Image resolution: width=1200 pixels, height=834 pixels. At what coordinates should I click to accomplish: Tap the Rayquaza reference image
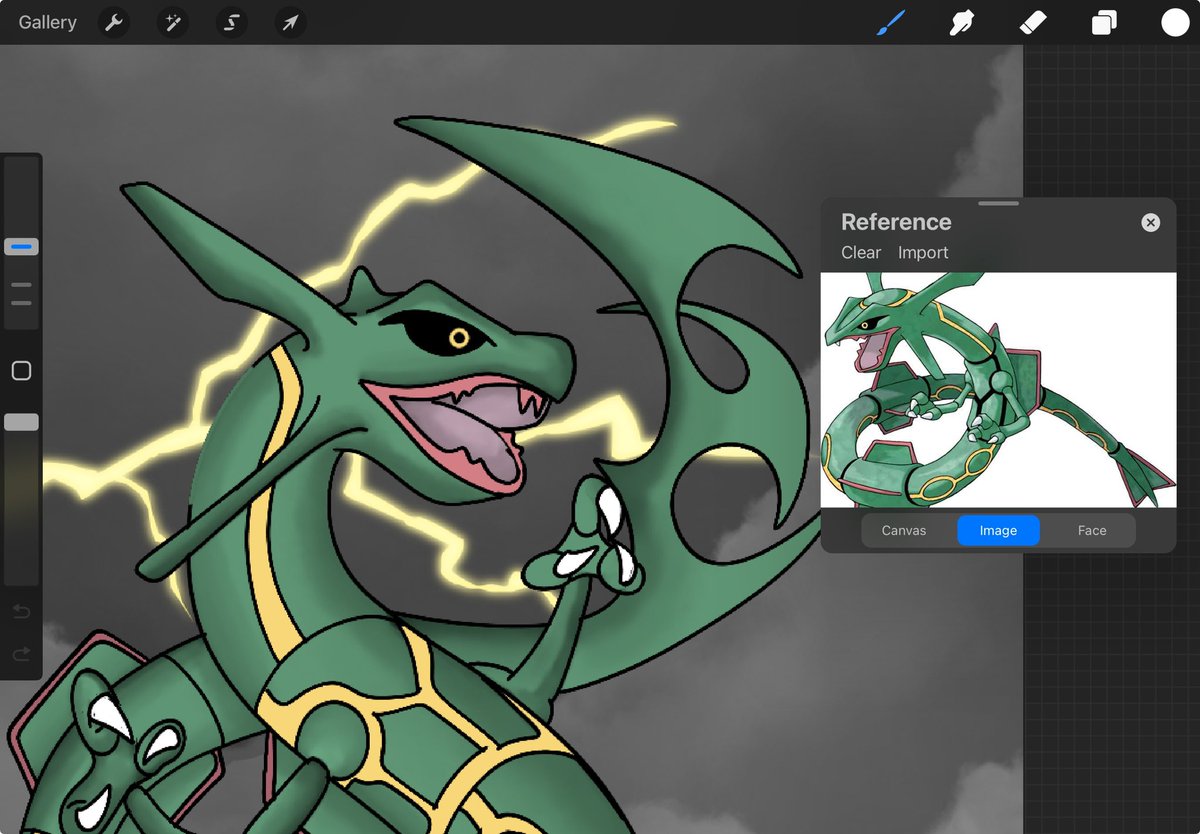tap(998, 390)
